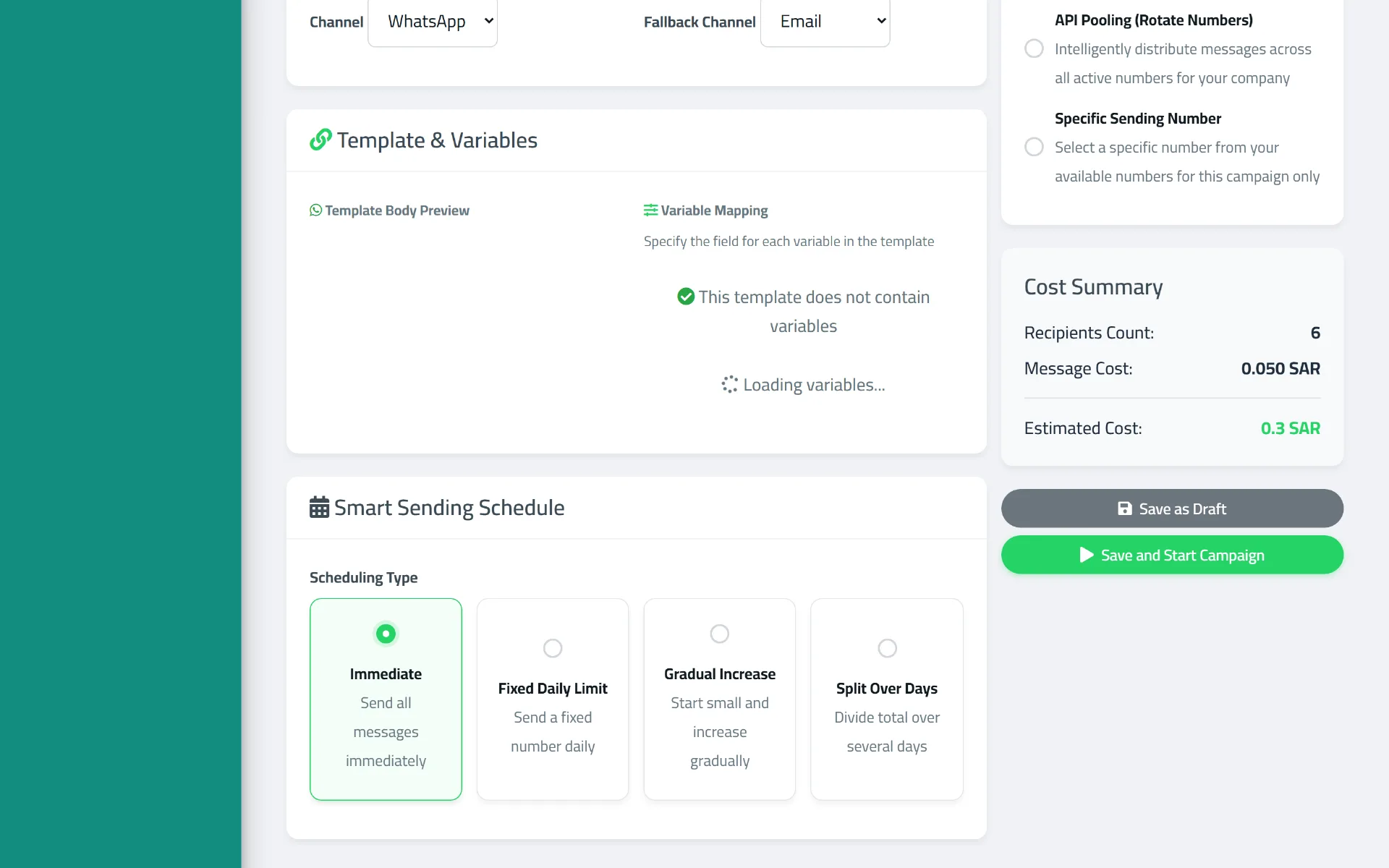
Task: Choose the Gradual Increase radio button
Action: [x=720, y=634]
